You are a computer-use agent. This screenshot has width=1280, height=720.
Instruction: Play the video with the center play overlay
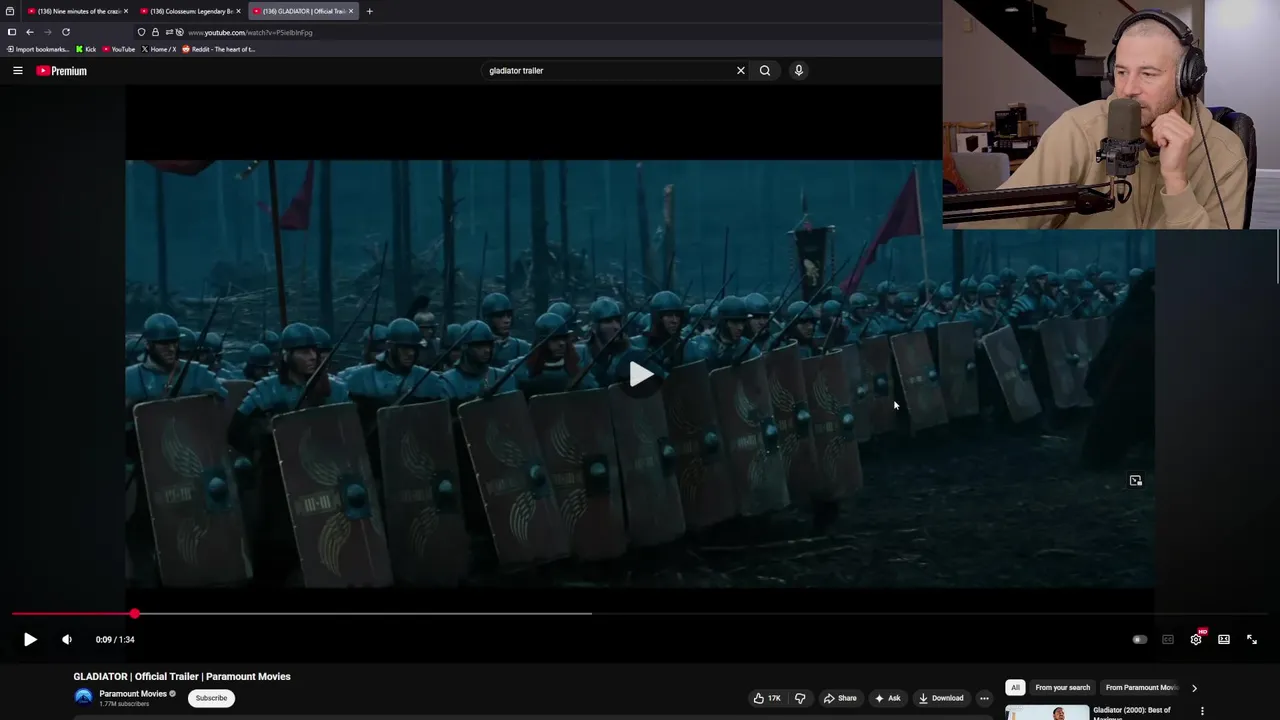tap(641, 375)
